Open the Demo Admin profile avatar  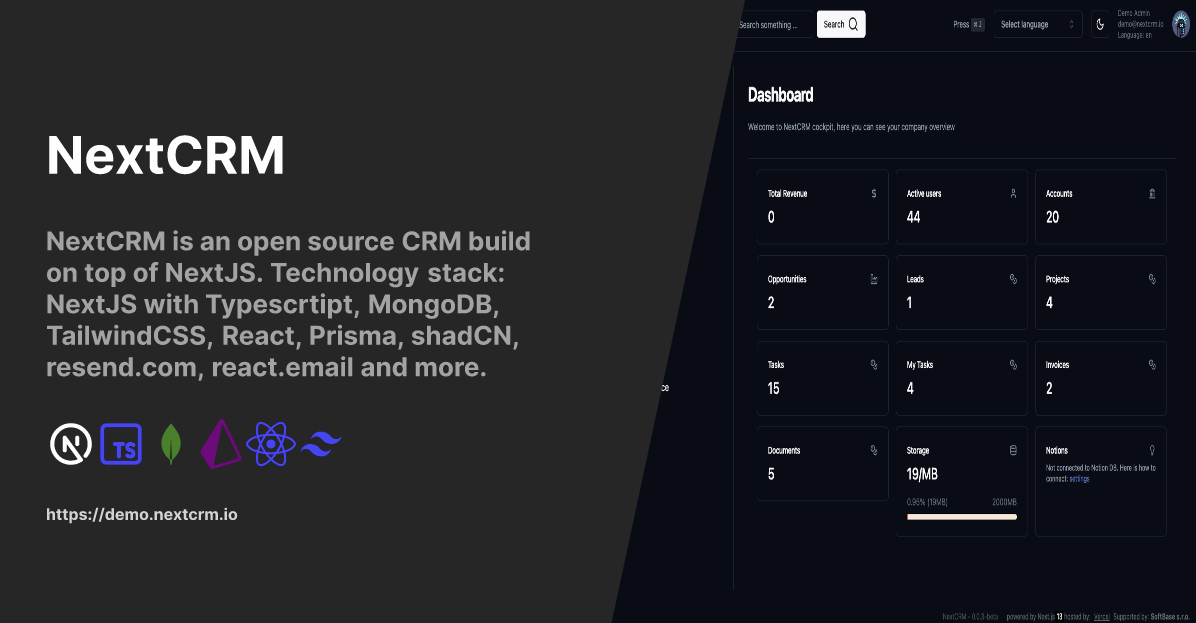coord(1180,23)
